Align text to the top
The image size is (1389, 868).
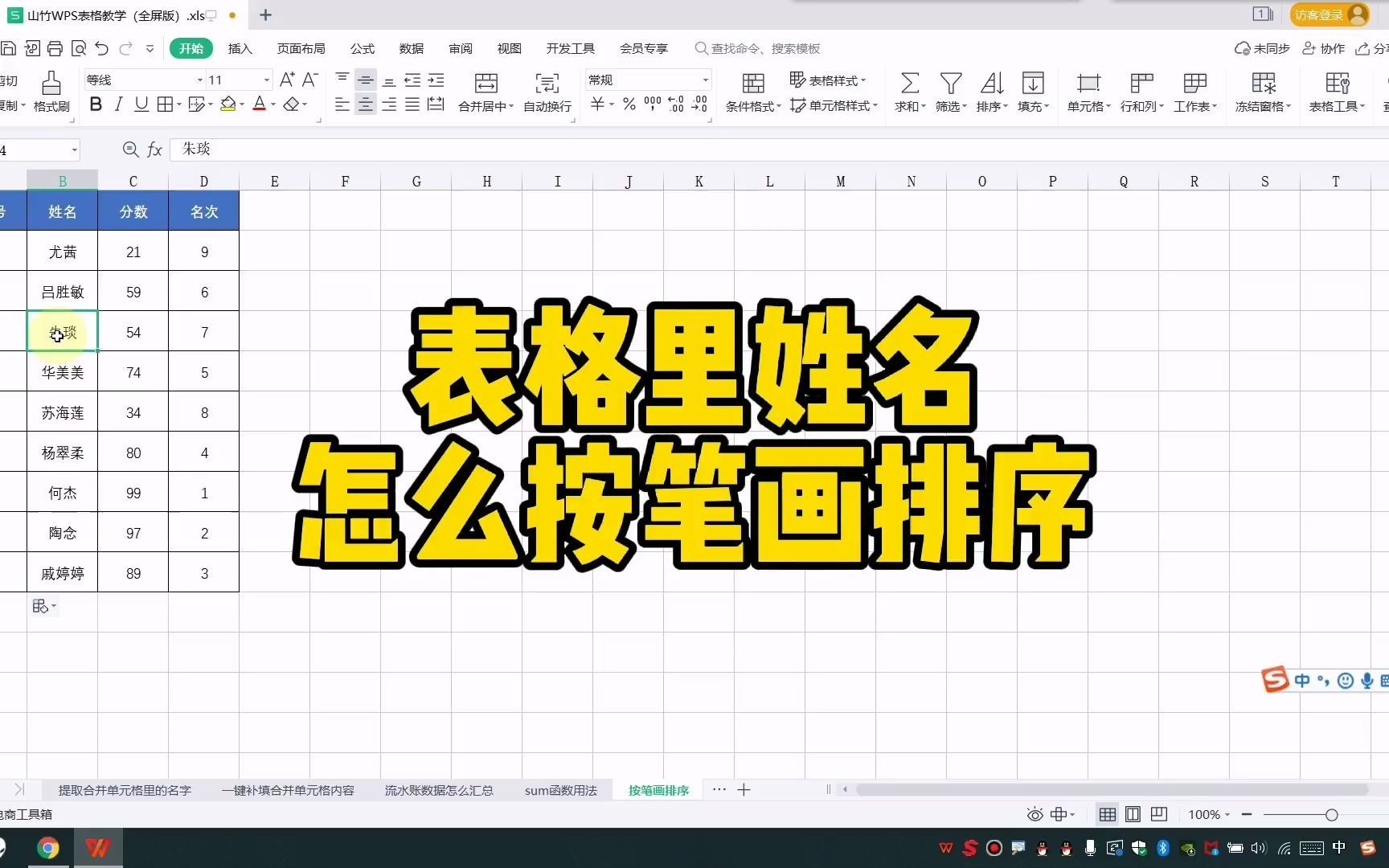[x=342, y=80]
